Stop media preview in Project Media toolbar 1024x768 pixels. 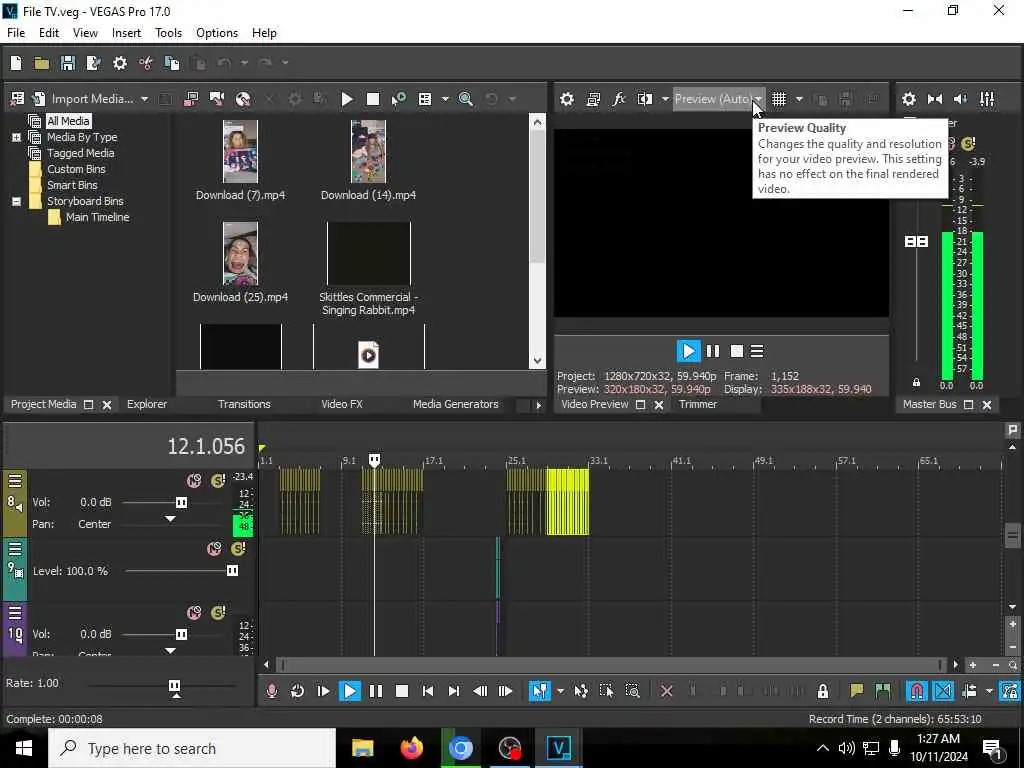(373, 99)
